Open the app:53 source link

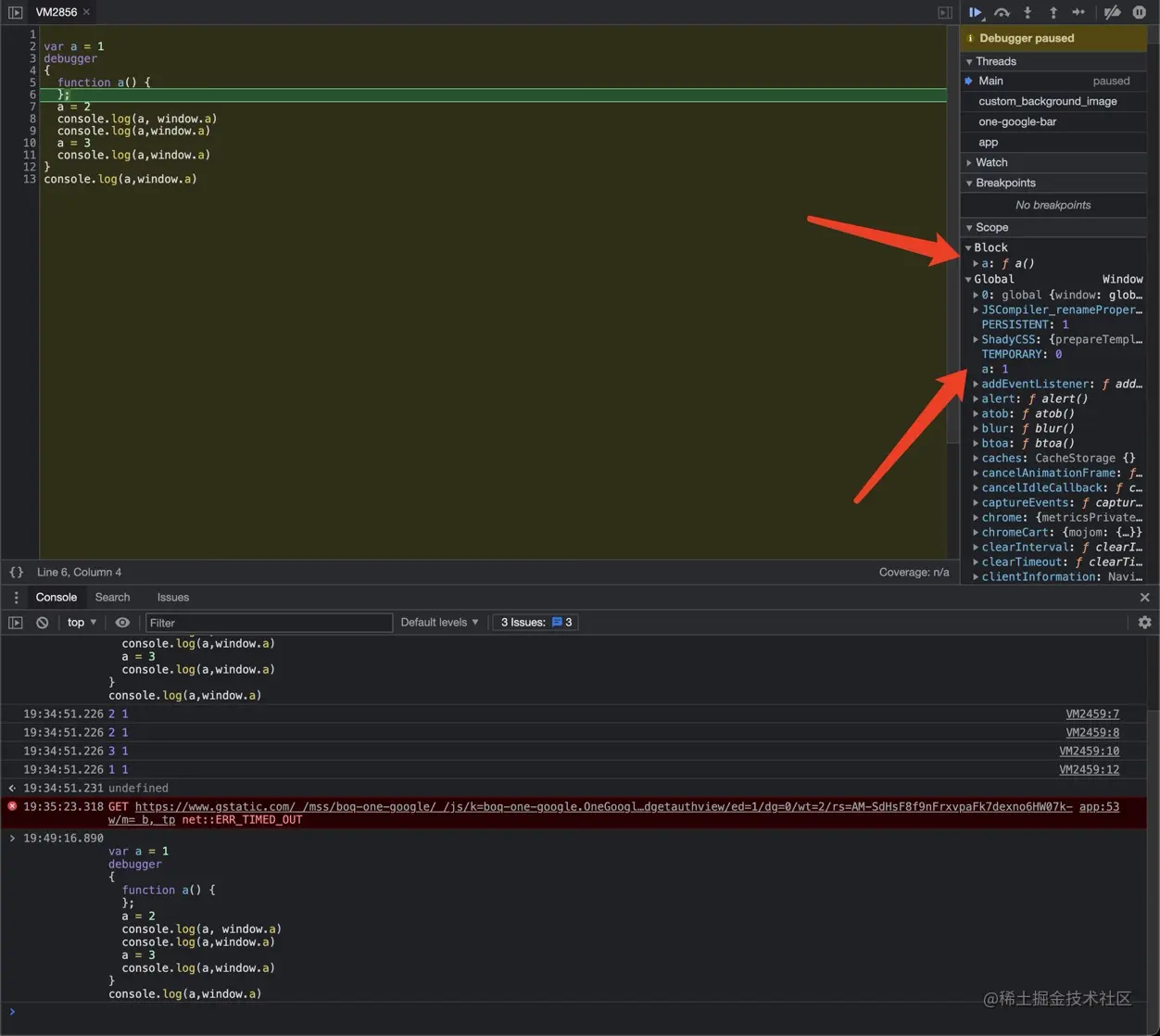click(1099, 806)
